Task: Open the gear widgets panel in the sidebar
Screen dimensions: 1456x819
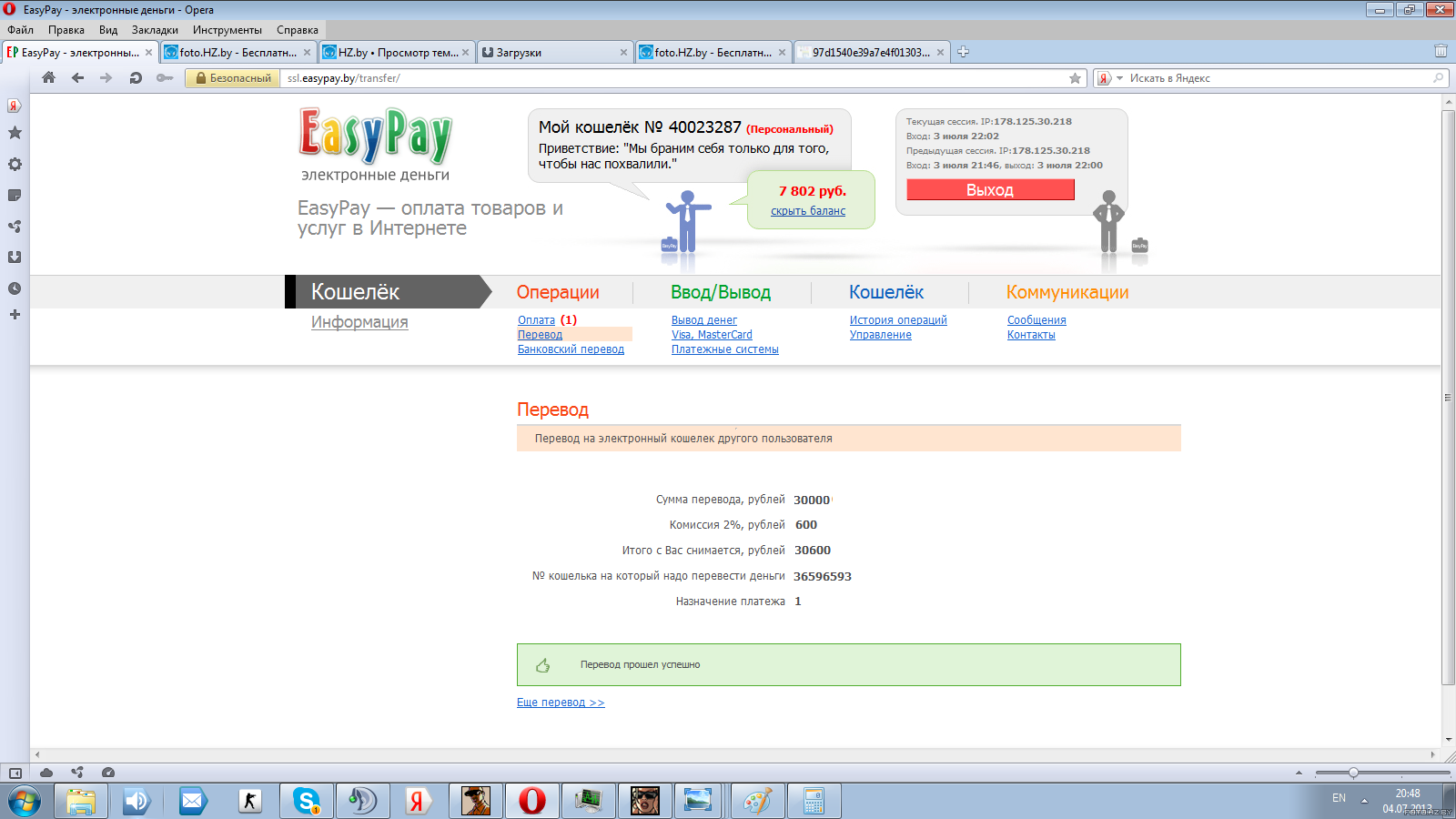Action: tap(15, 165)
